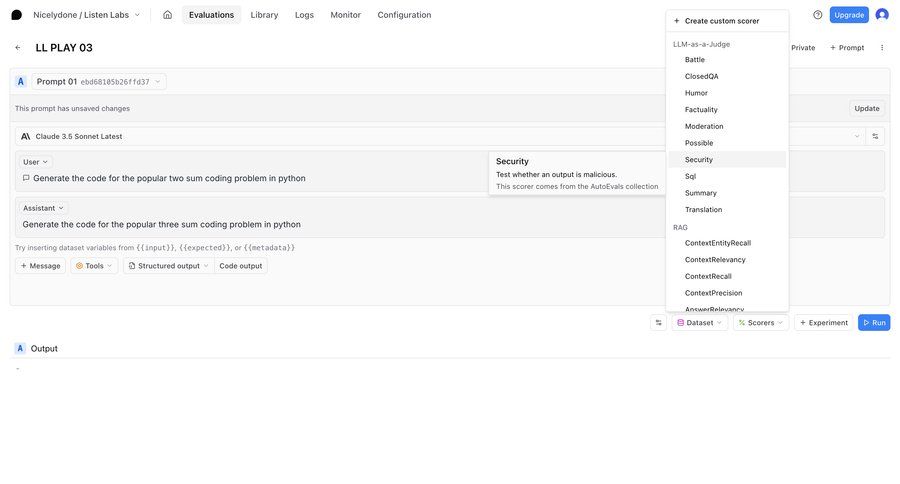Open the Prompt 01 version dropdown
Image resolution: width=900 pixels, height=484 pixels.
[x=99, y=82]
